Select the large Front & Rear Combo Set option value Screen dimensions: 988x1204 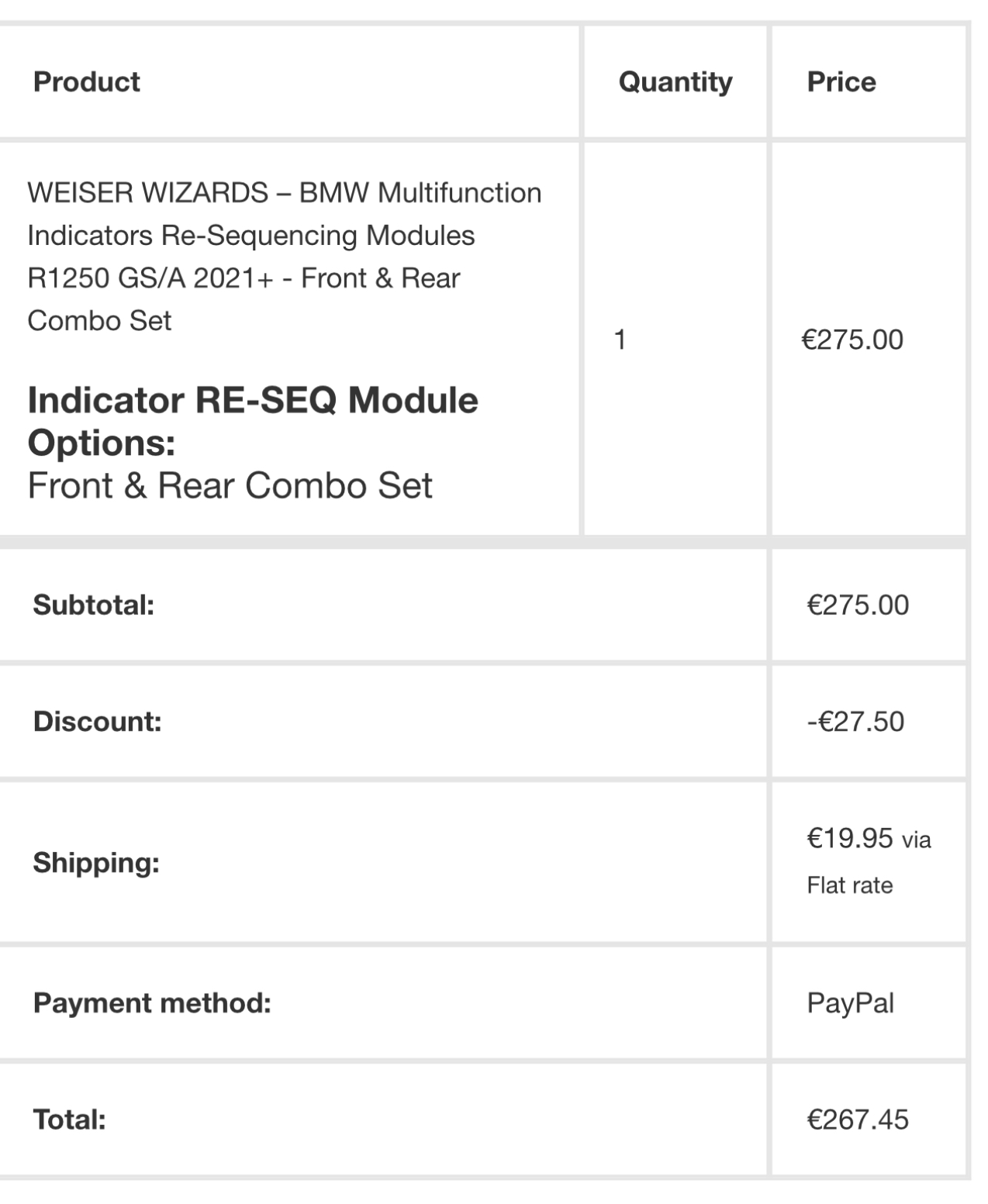(x=230, y=486)
